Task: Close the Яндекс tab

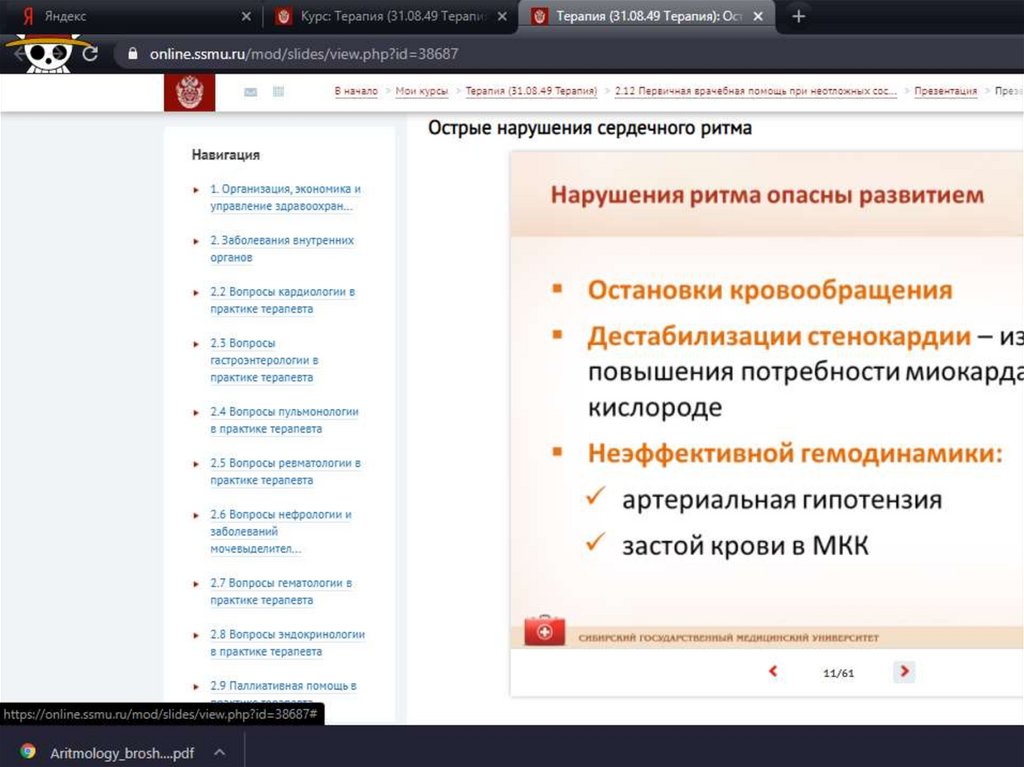Action: click(247, 17)
